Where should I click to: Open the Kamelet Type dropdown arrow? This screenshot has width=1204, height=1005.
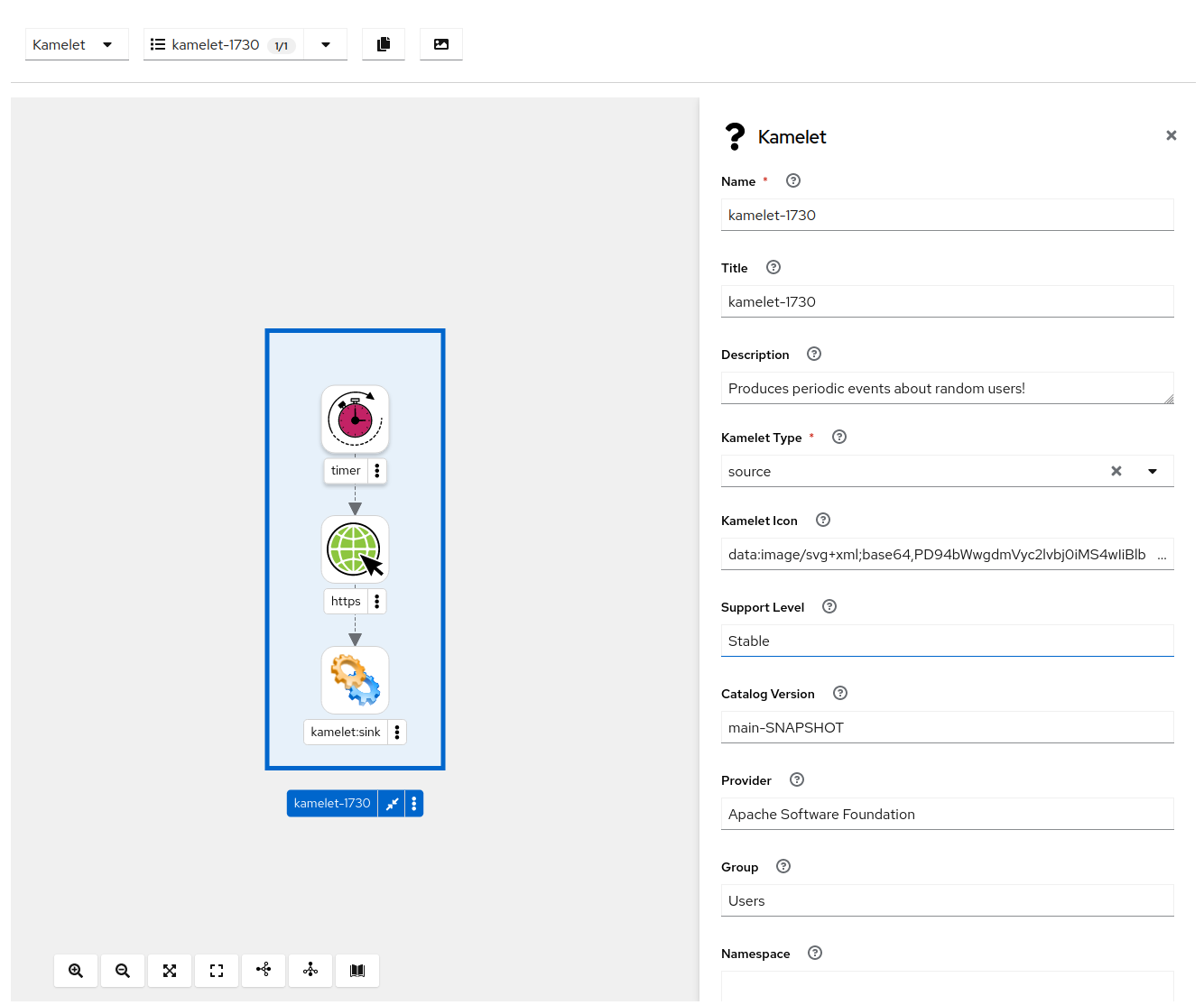1153,471
